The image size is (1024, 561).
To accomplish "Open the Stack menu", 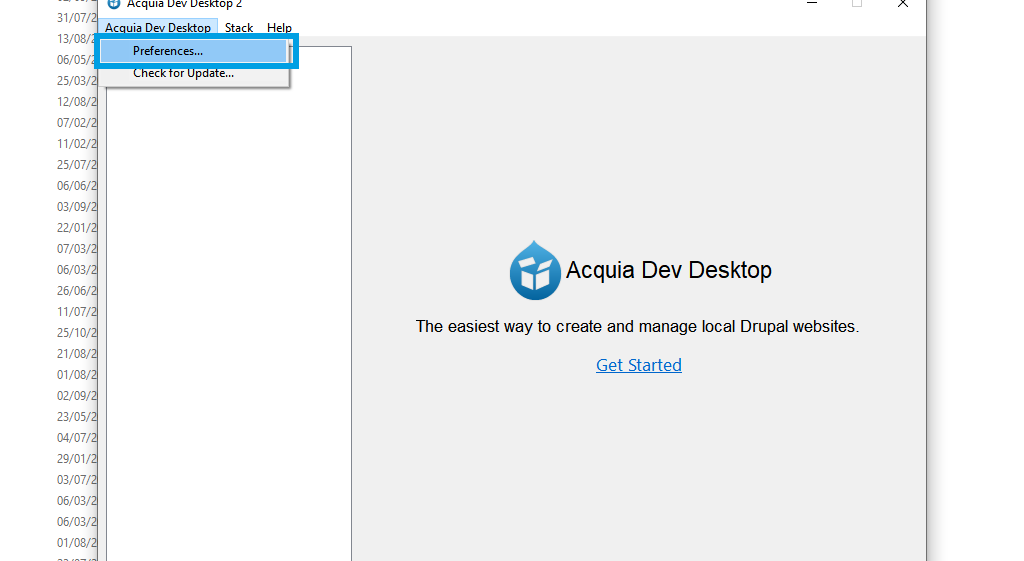I will [x=239, y=28].
